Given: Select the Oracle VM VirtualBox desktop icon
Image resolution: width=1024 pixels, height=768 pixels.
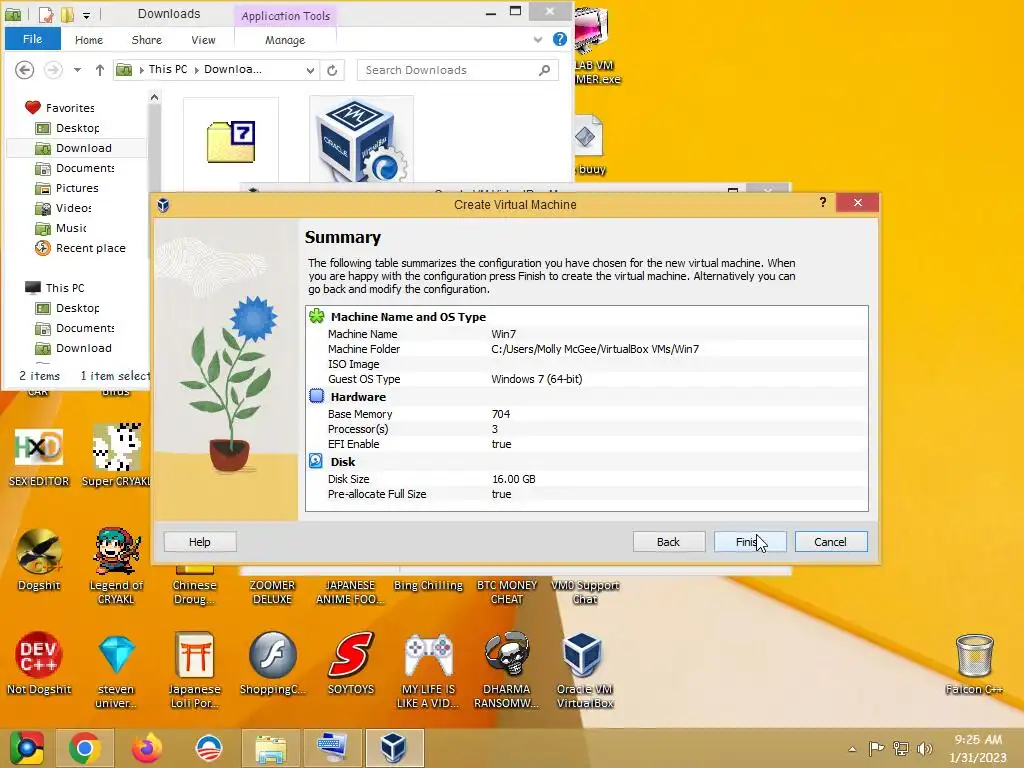Looking at the screenshot, I should pos(584,669).
